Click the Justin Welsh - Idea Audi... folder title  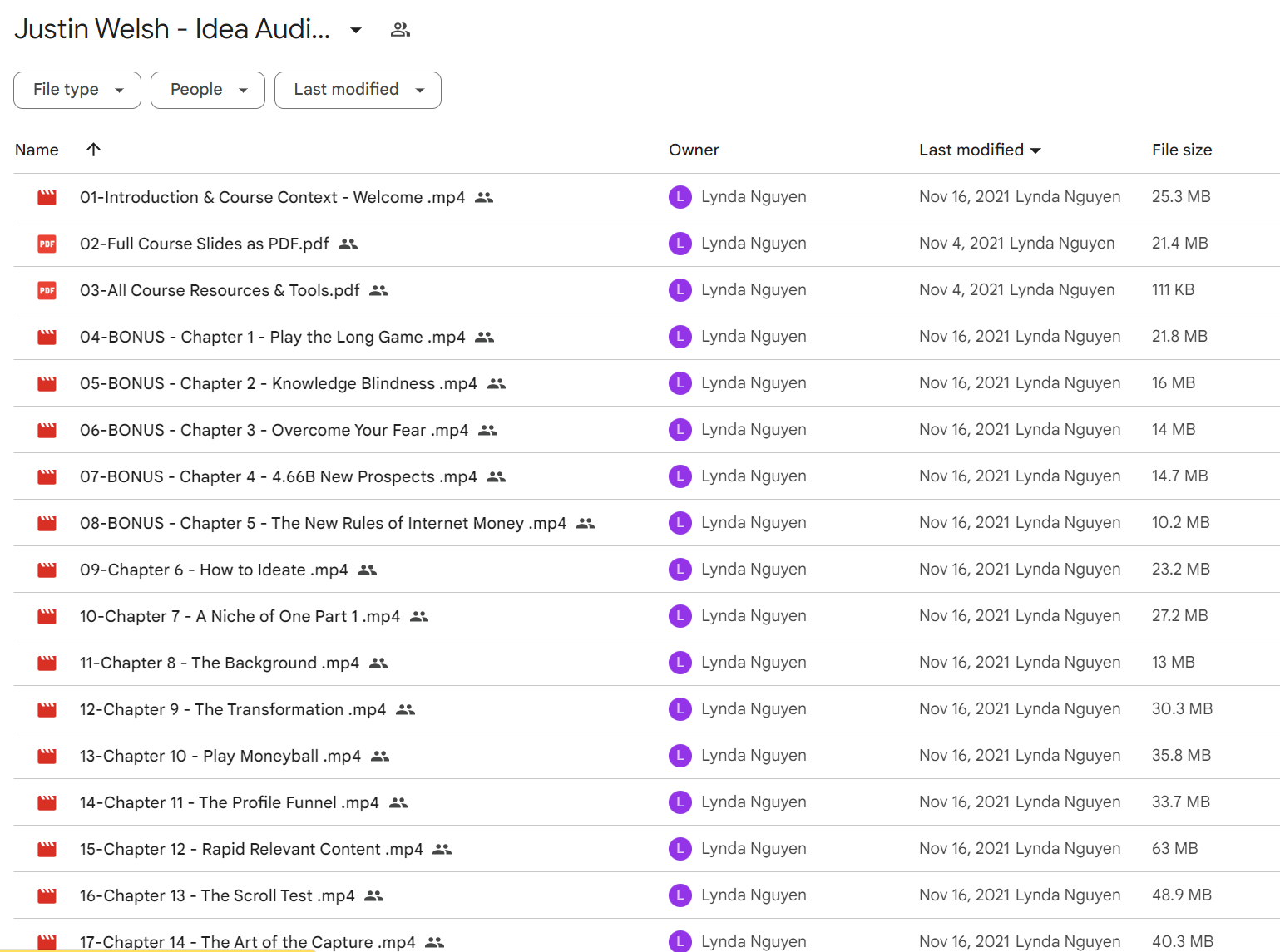point(172,29)
